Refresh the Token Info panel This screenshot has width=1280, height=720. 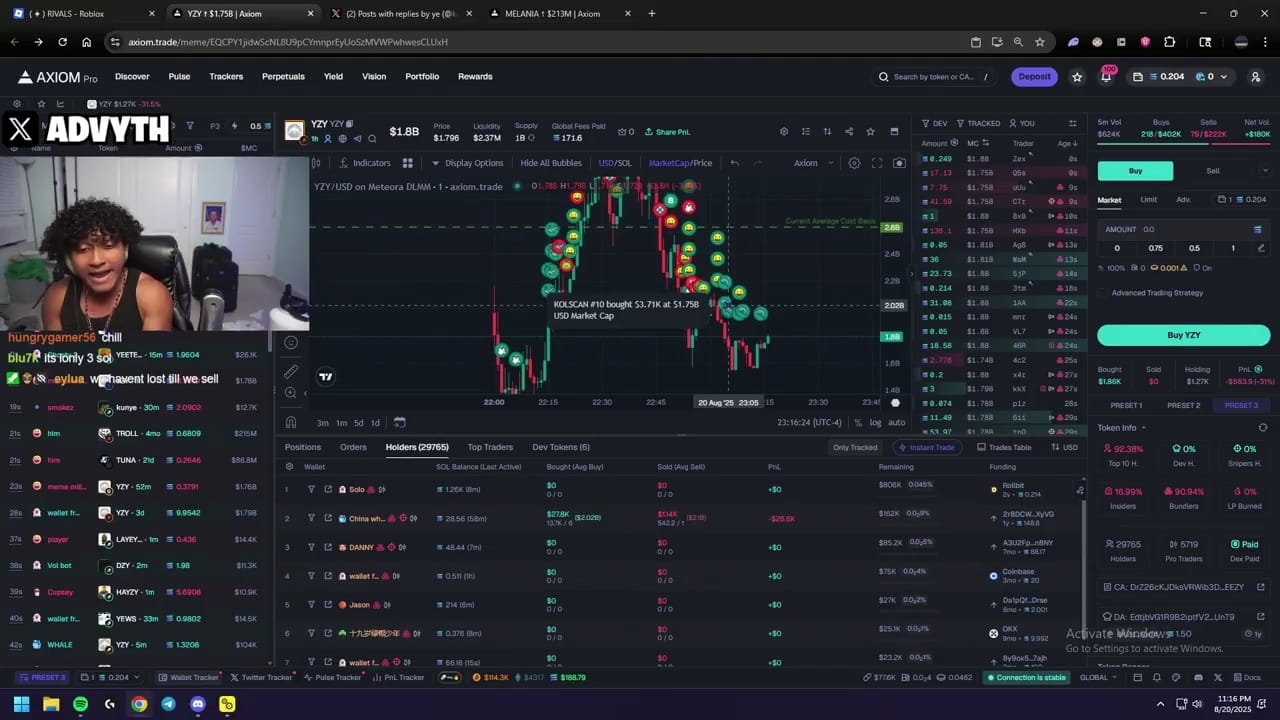click(1263, 428)
